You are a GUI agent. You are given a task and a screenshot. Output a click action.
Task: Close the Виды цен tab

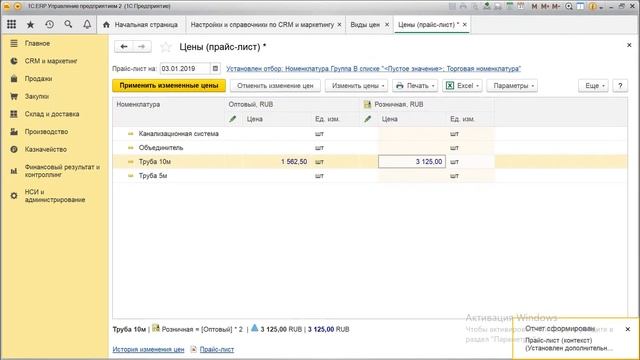point(387,24)
